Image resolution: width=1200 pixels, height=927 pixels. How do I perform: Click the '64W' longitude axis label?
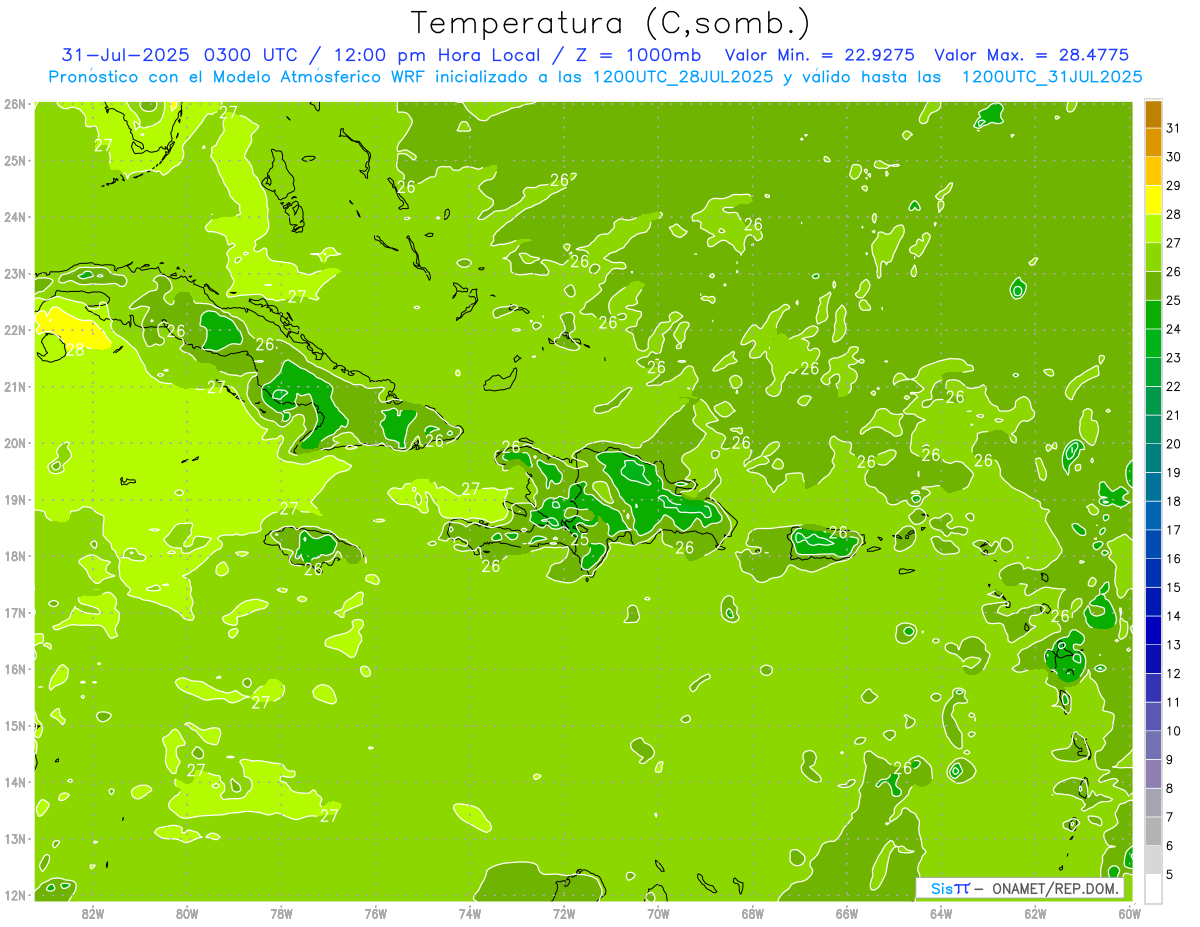[941, 913]
